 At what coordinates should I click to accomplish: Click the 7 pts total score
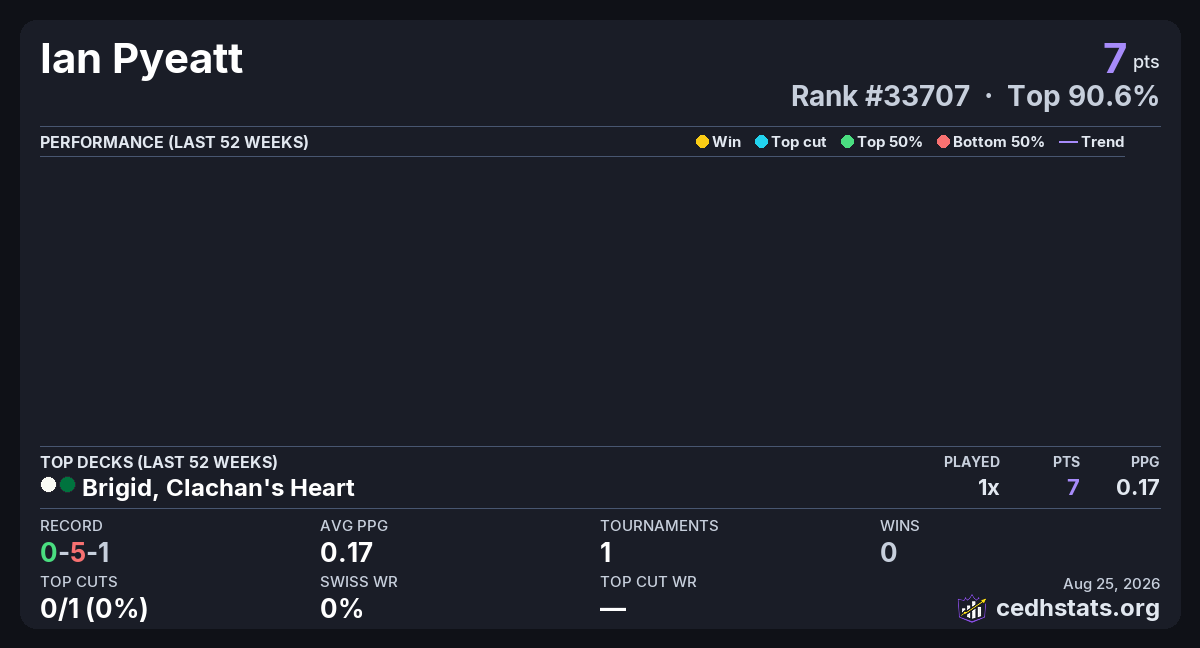(x=1131, y=59)
